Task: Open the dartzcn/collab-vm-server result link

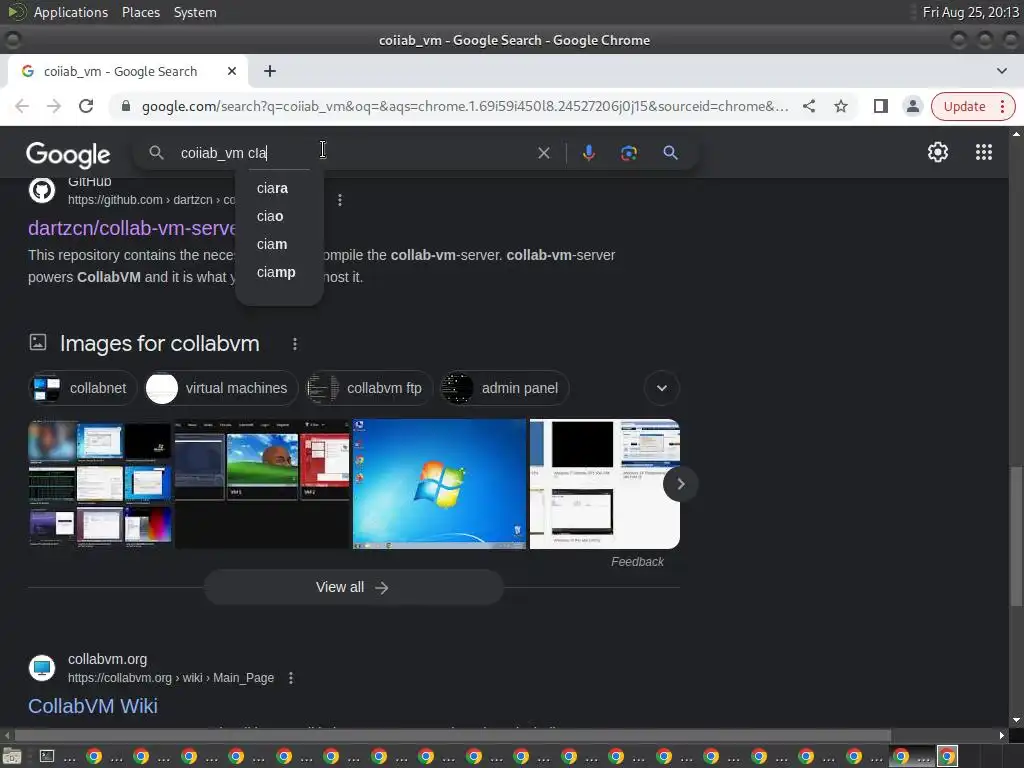Action: pos(133,228)
